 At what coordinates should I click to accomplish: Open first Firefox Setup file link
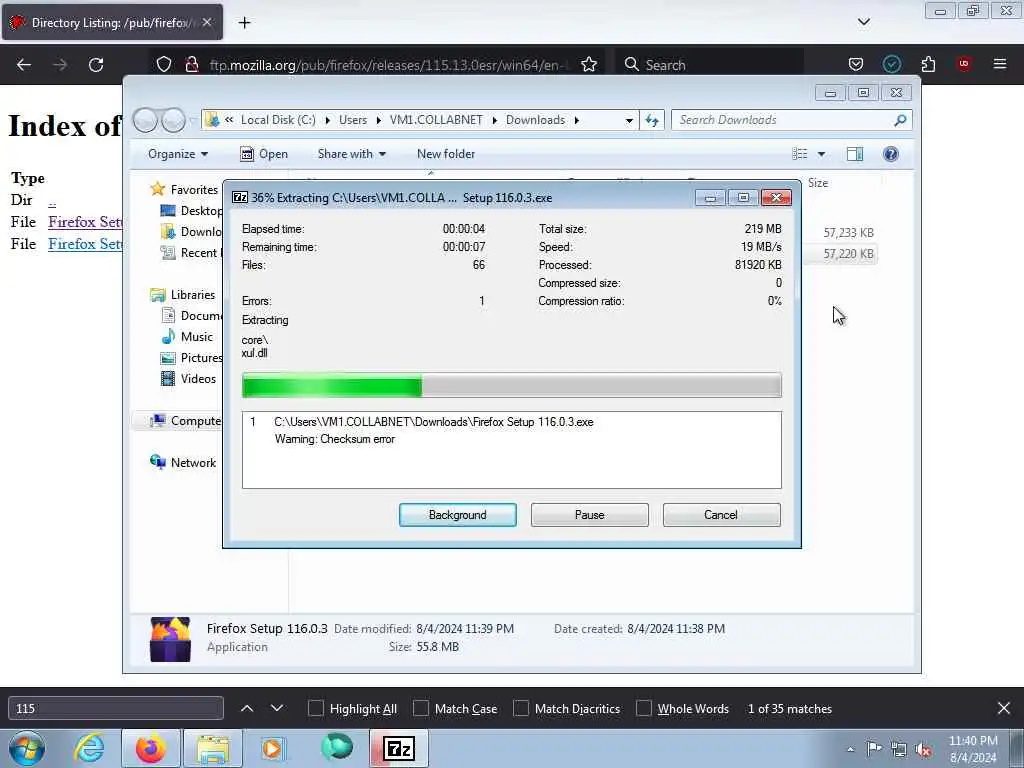tap(85, 222)
